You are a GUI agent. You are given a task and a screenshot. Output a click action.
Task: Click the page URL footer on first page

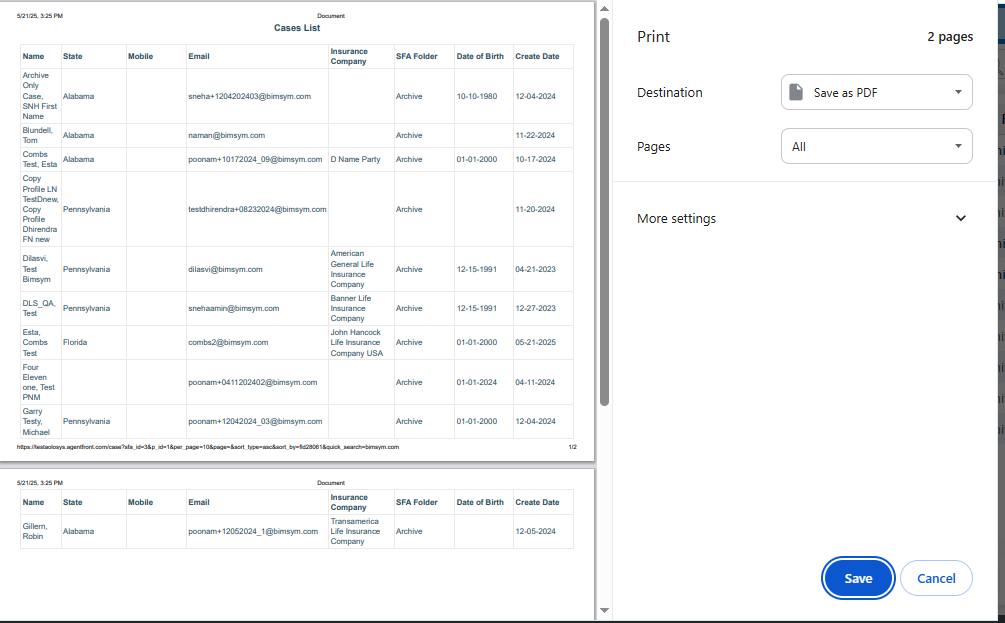pos(208,447)
